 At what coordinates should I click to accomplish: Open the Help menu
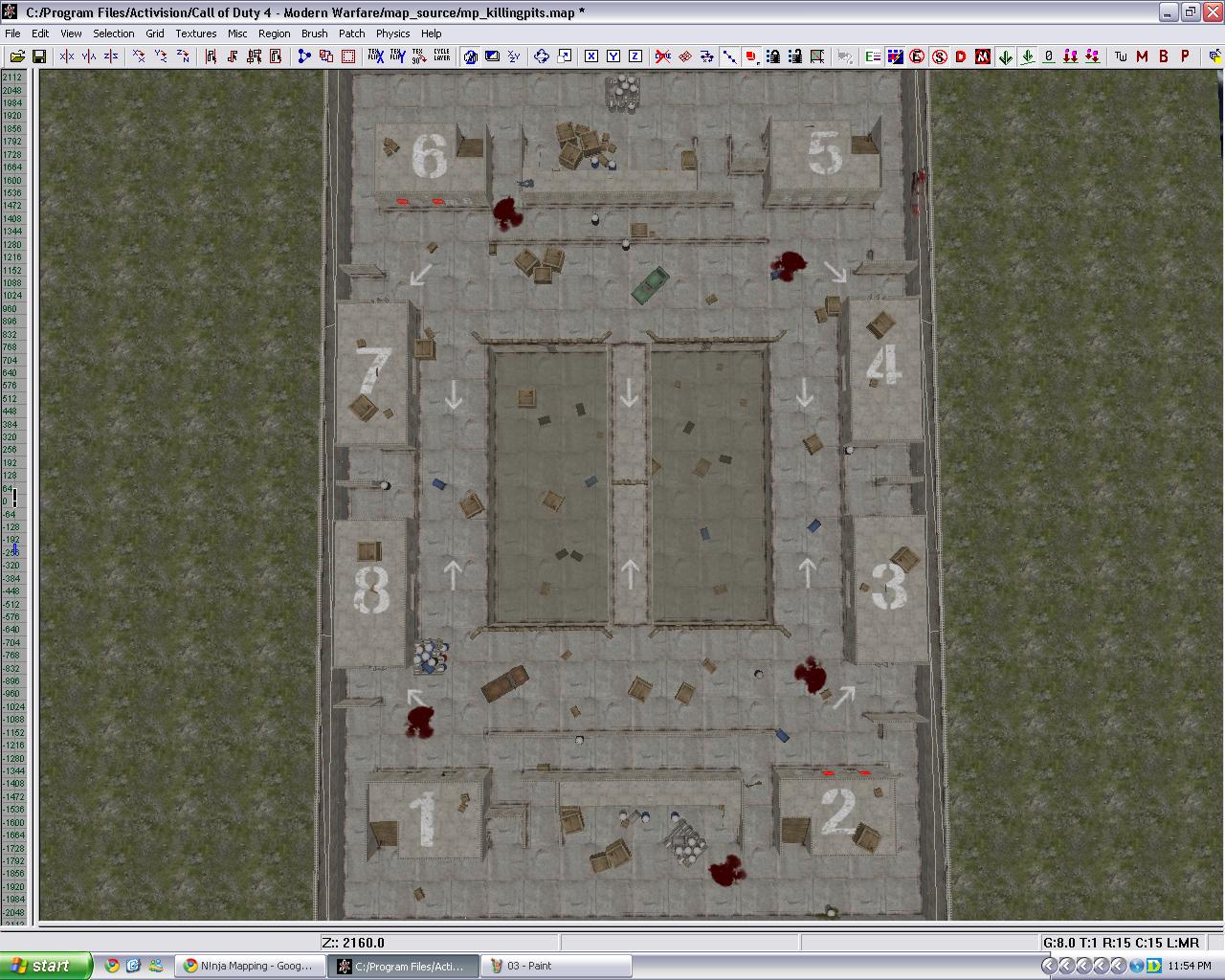click(432, 33)
